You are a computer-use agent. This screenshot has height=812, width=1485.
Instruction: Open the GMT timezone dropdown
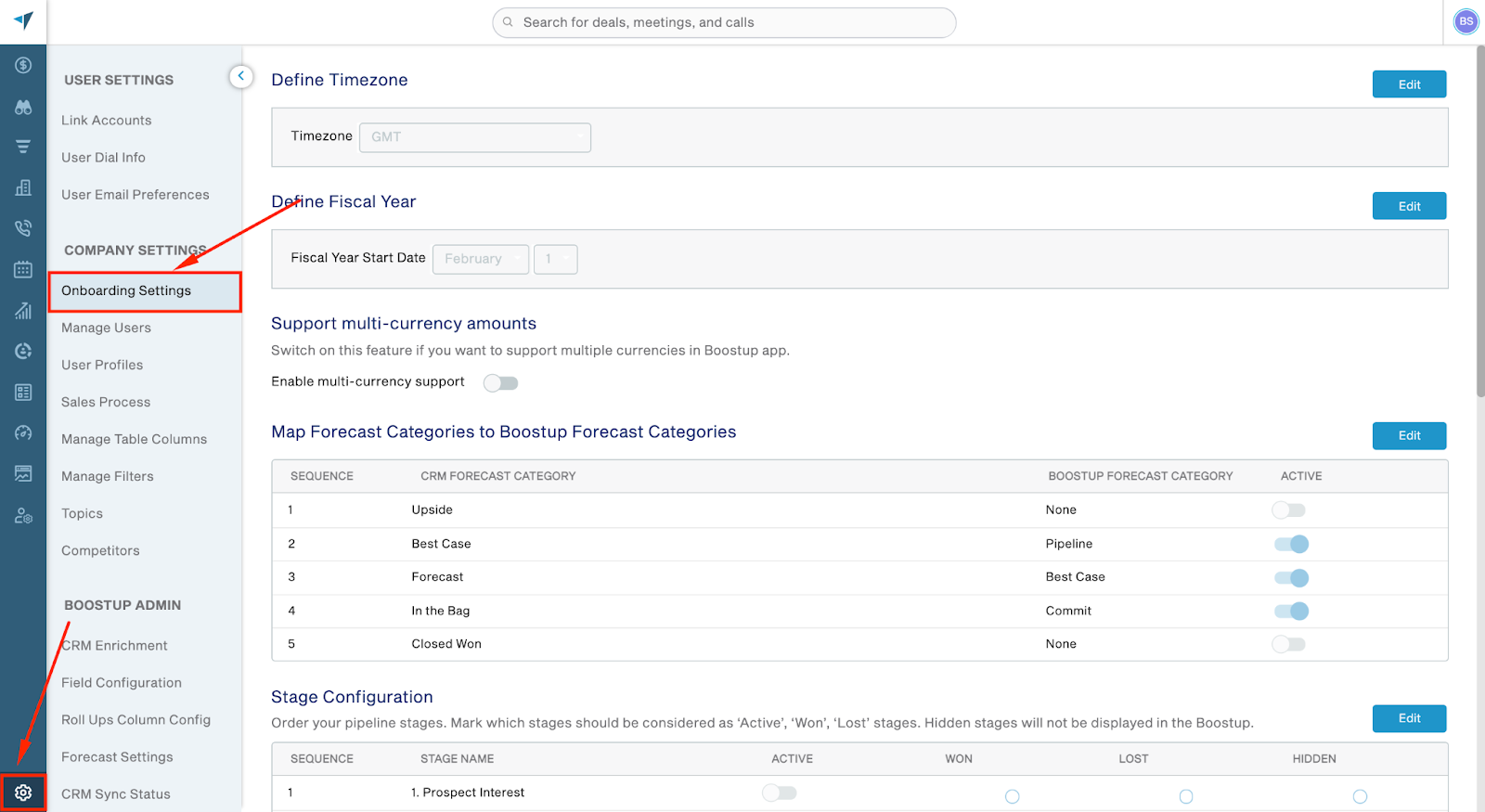click(x=475, y=137)
